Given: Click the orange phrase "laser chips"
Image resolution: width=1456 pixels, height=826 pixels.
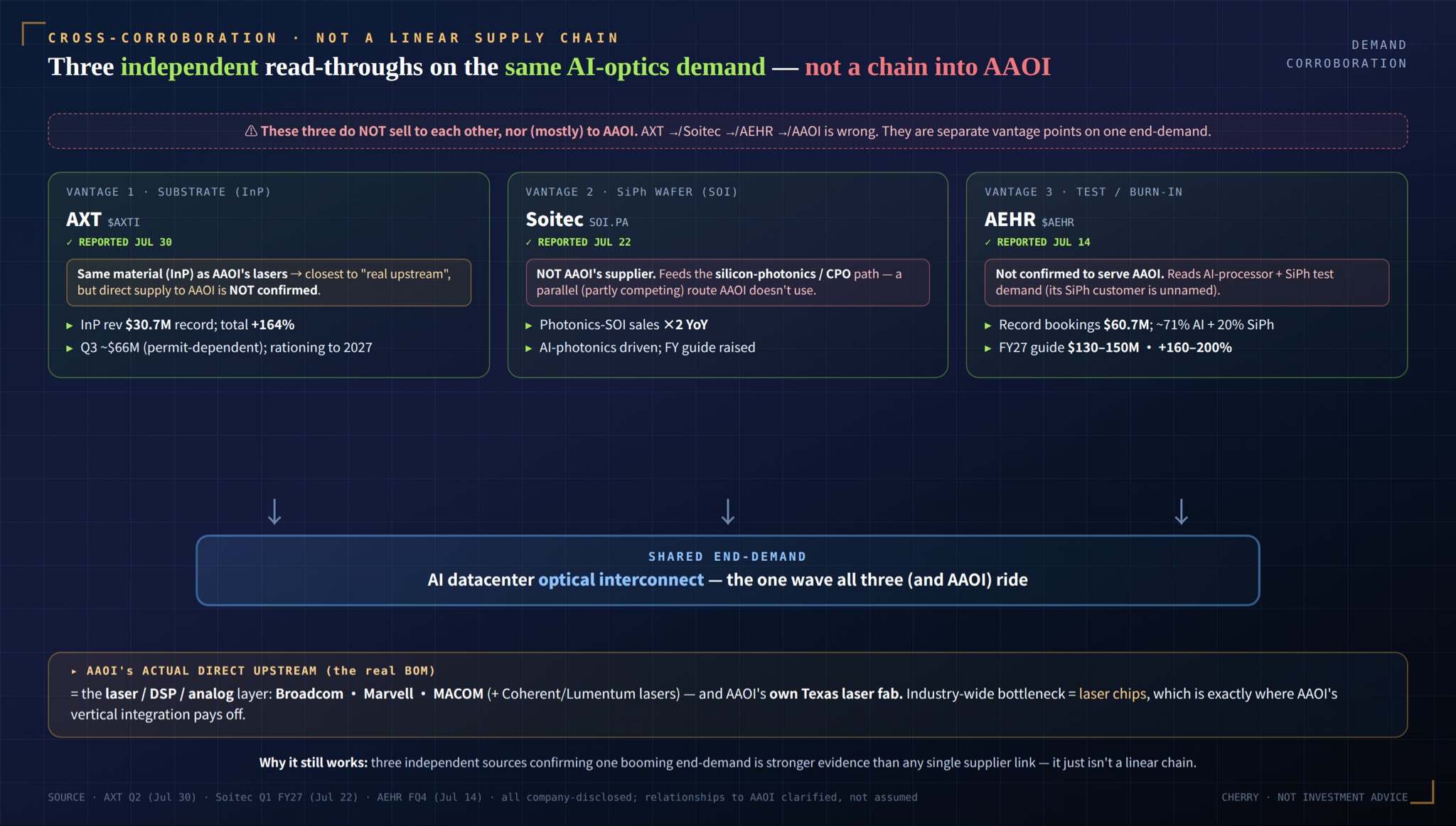Looking at the screenshot, I should 1113,694.
